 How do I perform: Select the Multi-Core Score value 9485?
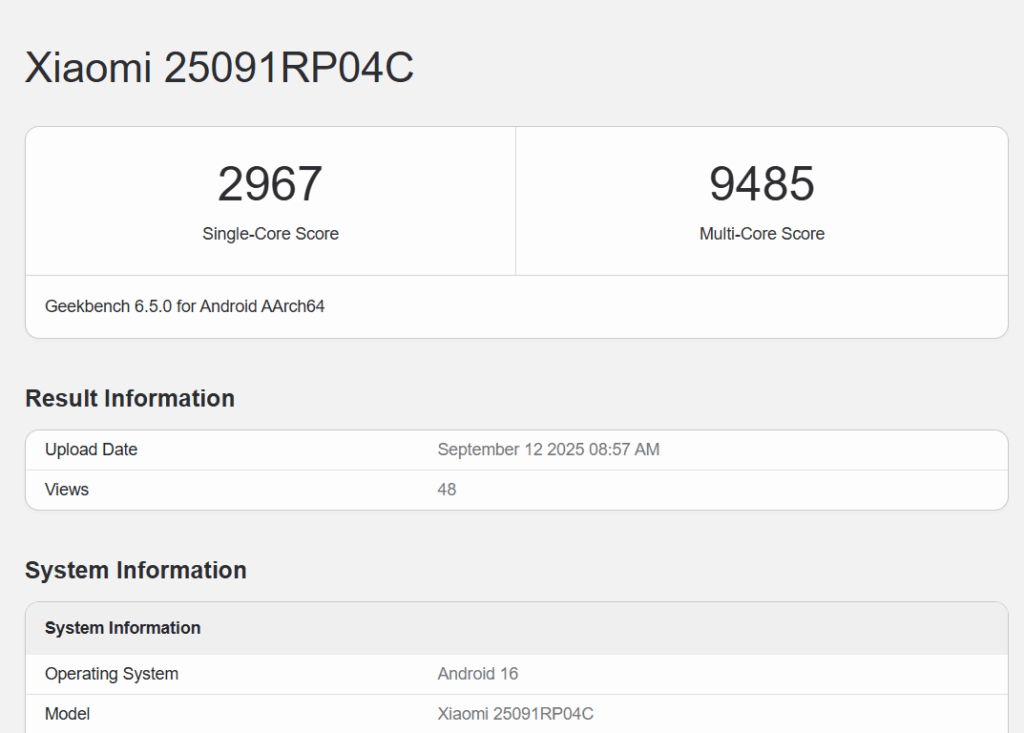coord(762,183)
